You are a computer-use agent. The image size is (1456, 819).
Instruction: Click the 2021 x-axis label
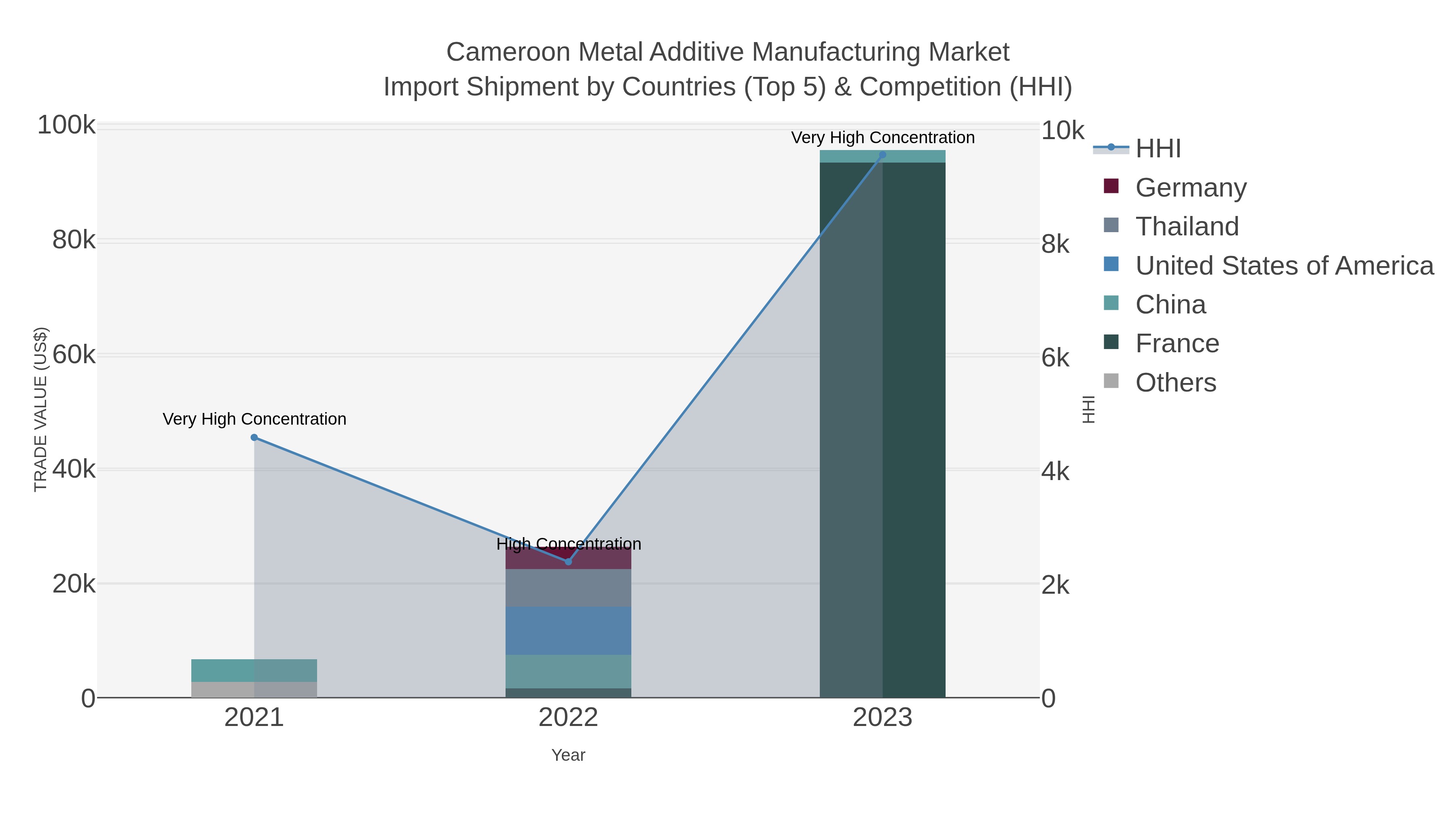tap(254, 718)
